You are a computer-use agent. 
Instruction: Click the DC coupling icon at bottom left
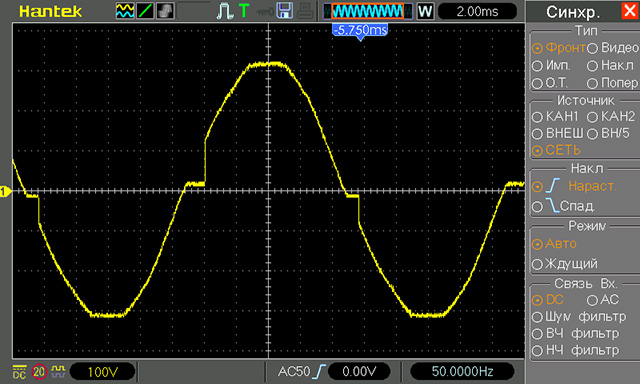[20, 372]
